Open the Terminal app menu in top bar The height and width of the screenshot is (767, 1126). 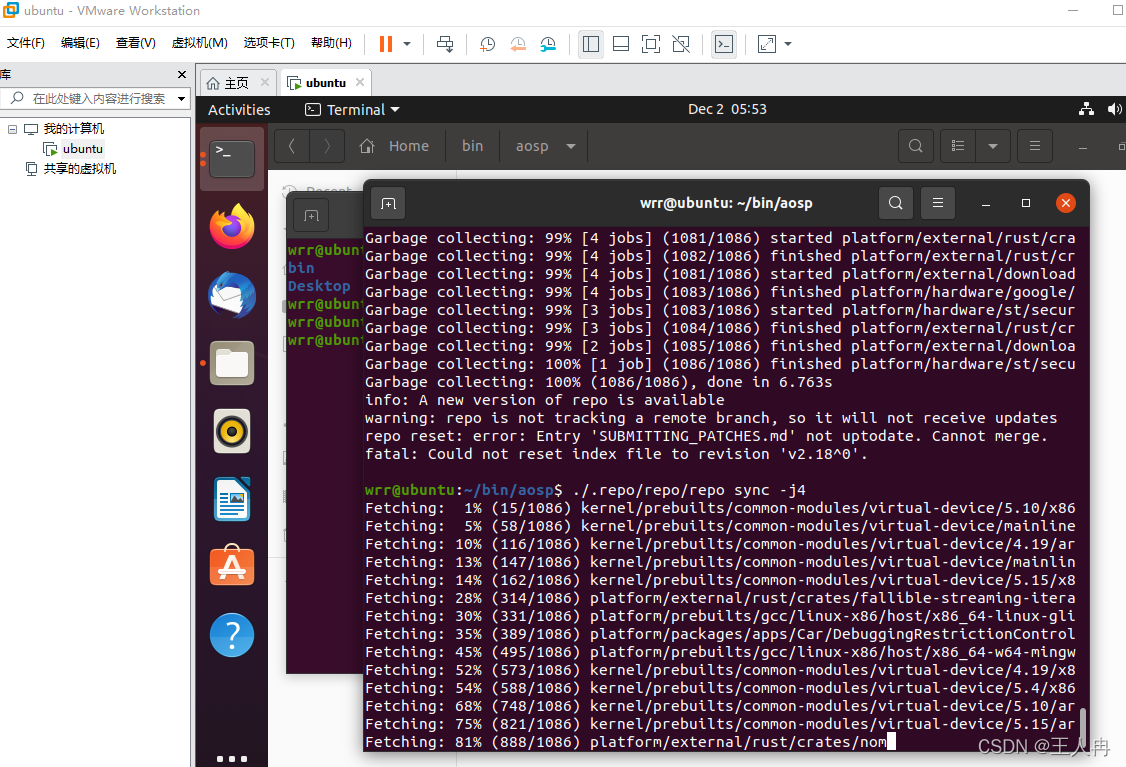pos(353,110)
